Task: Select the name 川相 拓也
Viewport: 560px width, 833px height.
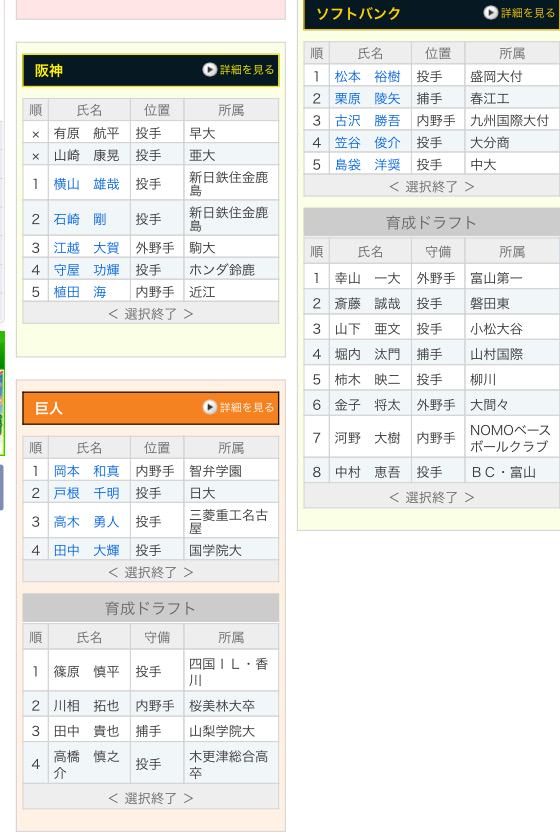Action: click(87, 706)
